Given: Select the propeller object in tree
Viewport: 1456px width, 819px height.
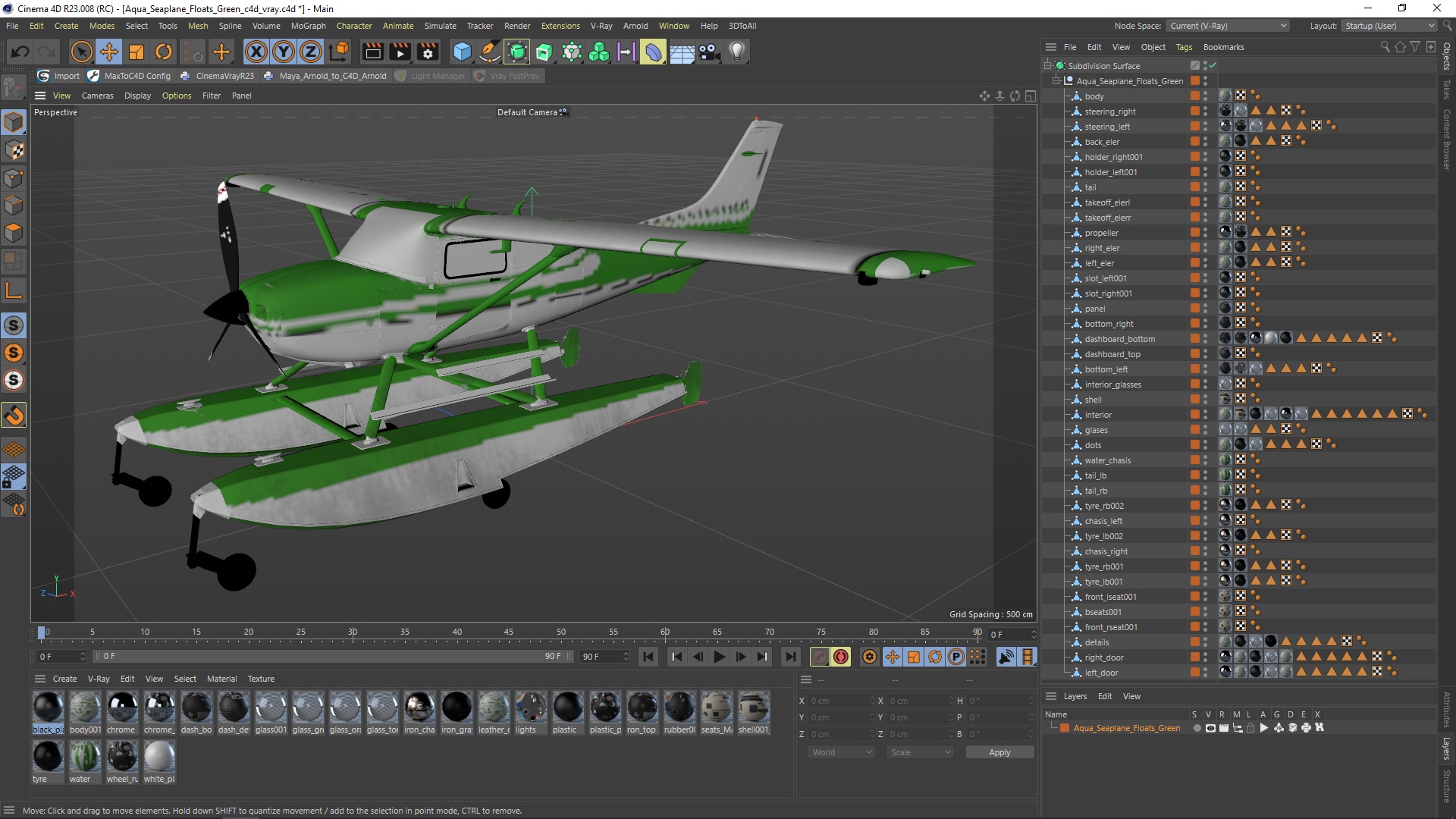Looking at the screenshot, I should 1101,233.
